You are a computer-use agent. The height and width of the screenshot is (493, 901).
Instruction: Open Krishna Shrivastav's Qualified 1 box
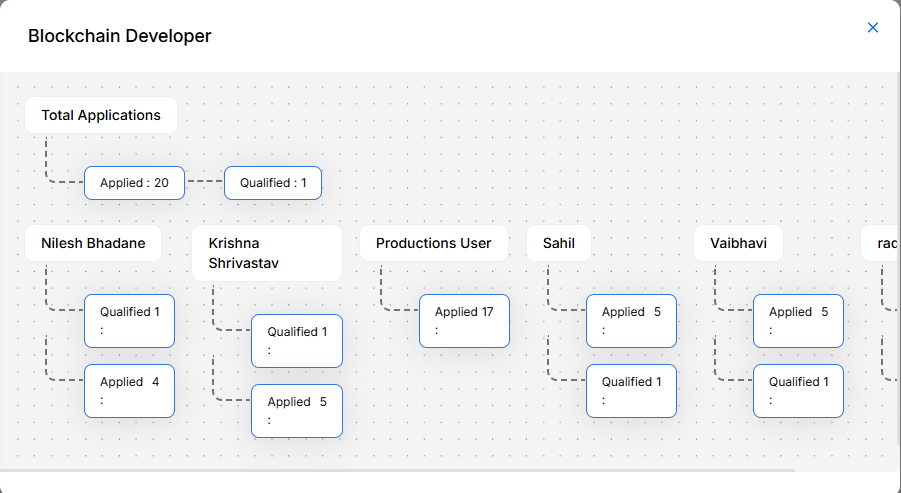(x=297, y=341)
